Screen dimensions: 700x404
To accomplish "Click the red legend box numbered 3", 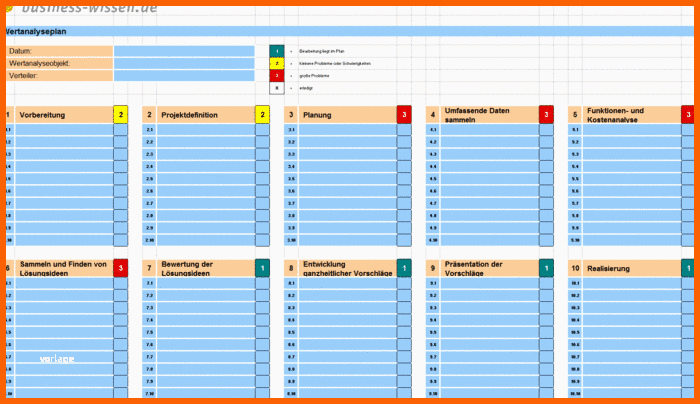I will point(276,76).
